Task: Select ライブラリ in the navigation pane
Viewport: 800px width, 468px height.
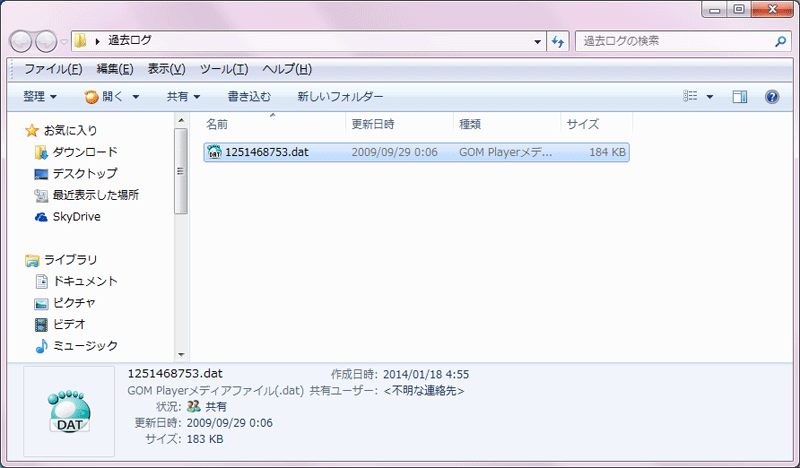Action: coord(70,260)
